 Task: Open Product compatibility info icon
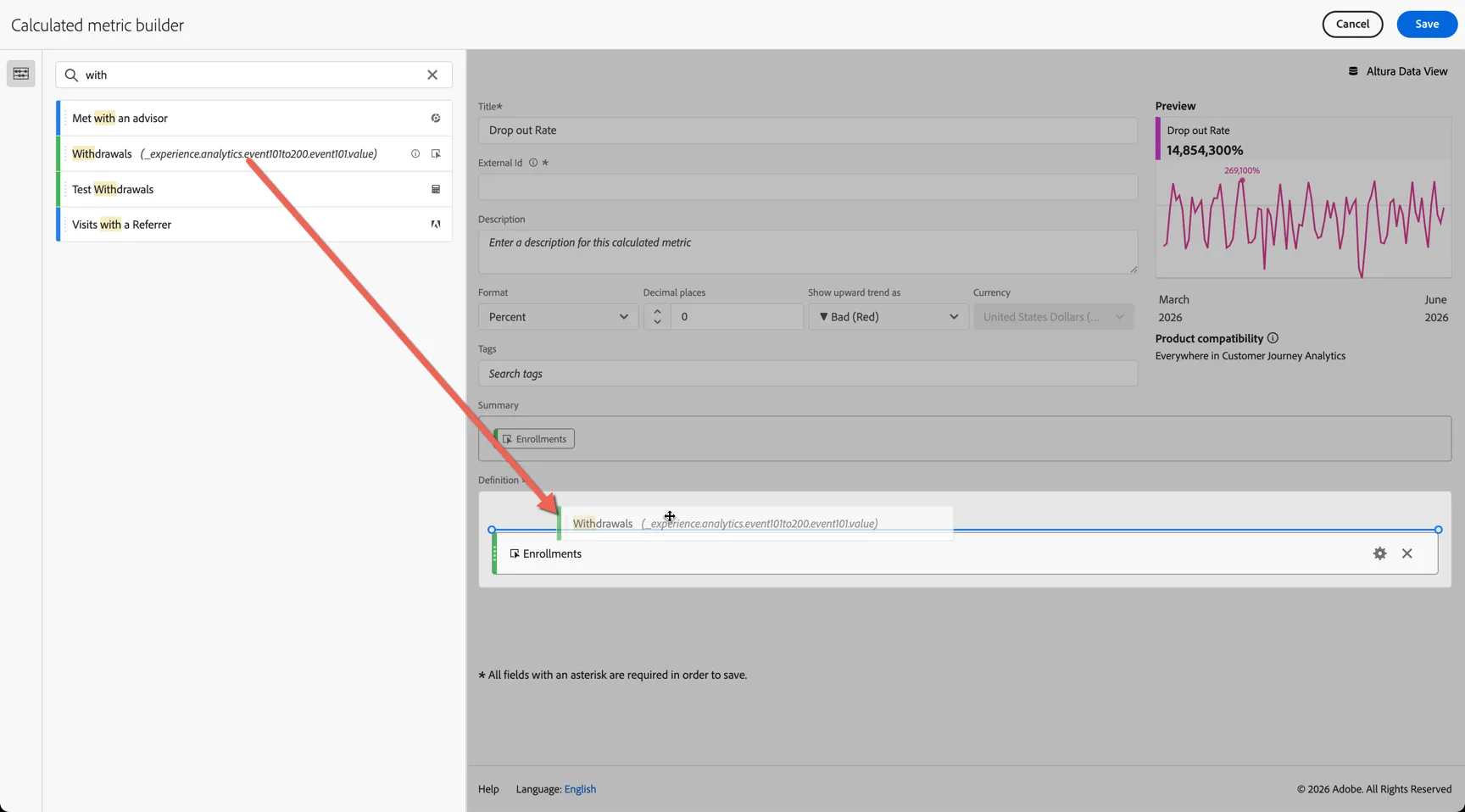click(x=1273, y=338)
